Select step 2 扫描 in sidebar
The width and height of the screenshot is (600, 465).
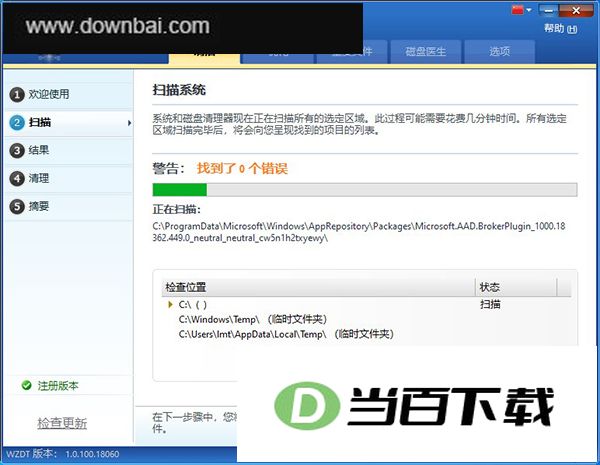pyautogui.click(x=69, y=122)
